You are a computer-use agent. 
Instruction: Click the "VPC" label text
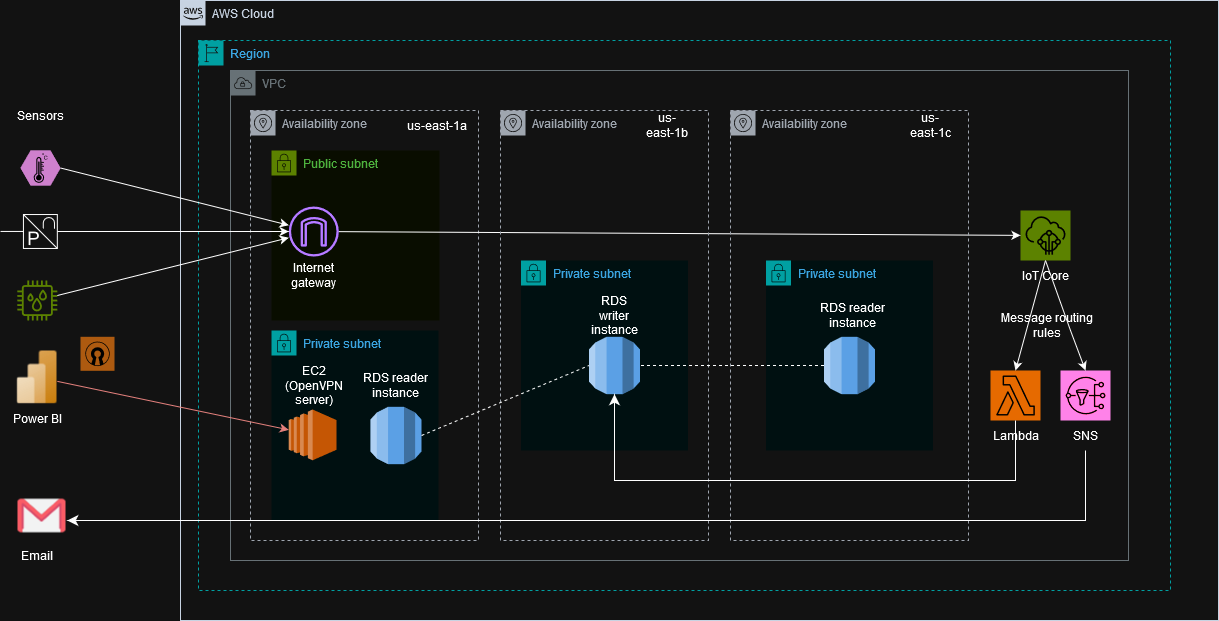pyautogui.click(x=274, y=84)
